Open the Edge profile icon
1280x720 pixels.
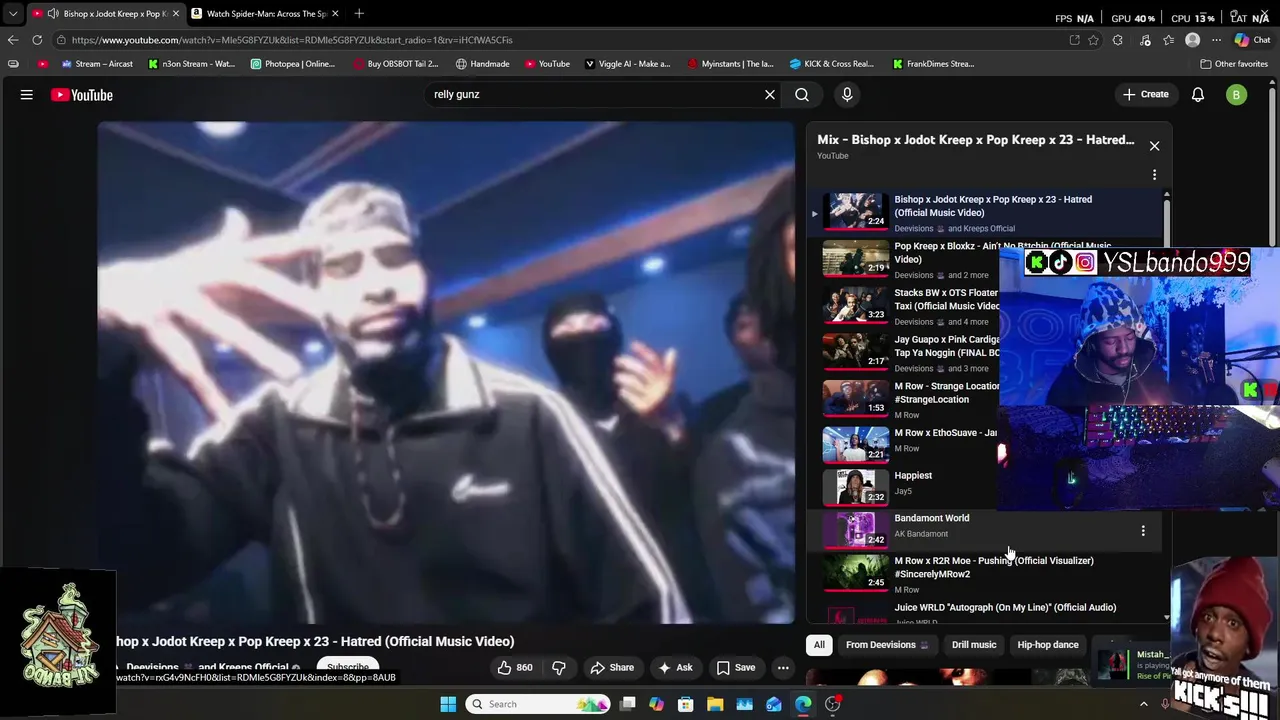pyautogui.click(x=1192, y=40)
